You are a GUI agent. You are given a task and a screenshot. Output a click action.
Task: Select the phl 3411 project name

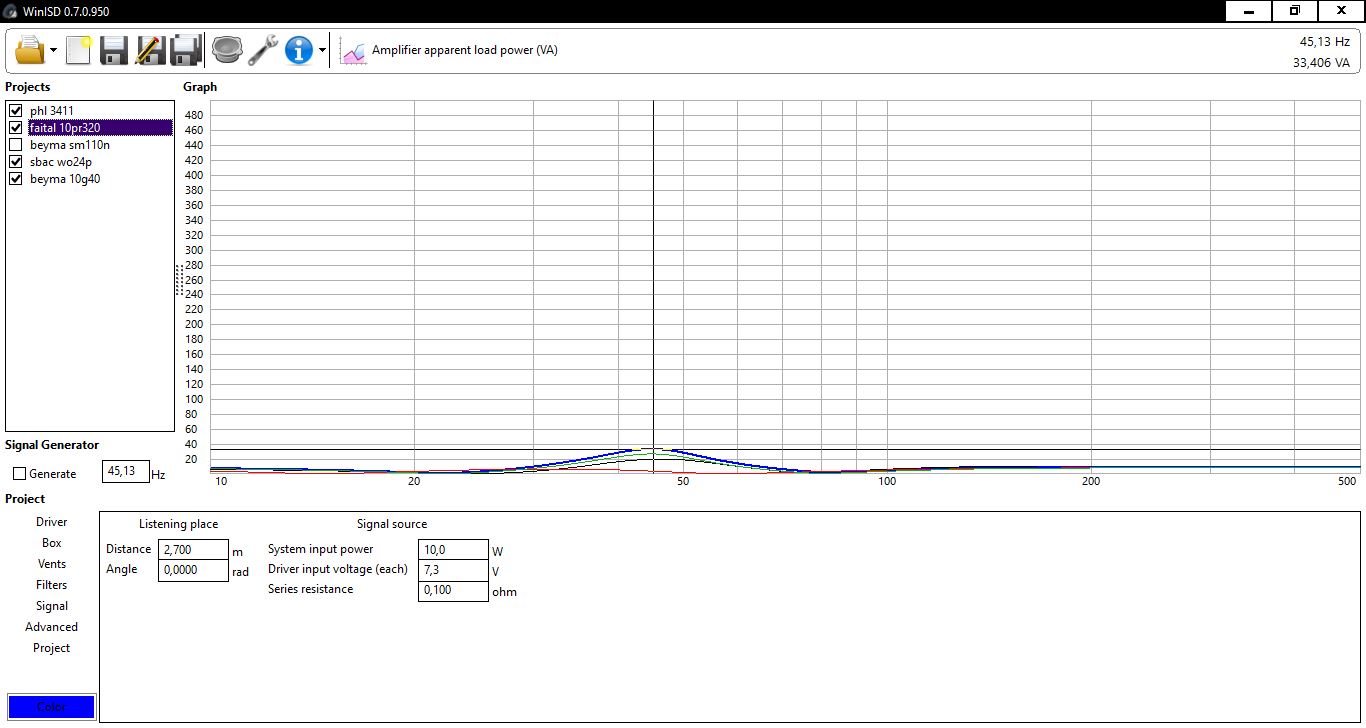(x=52, y=111)
